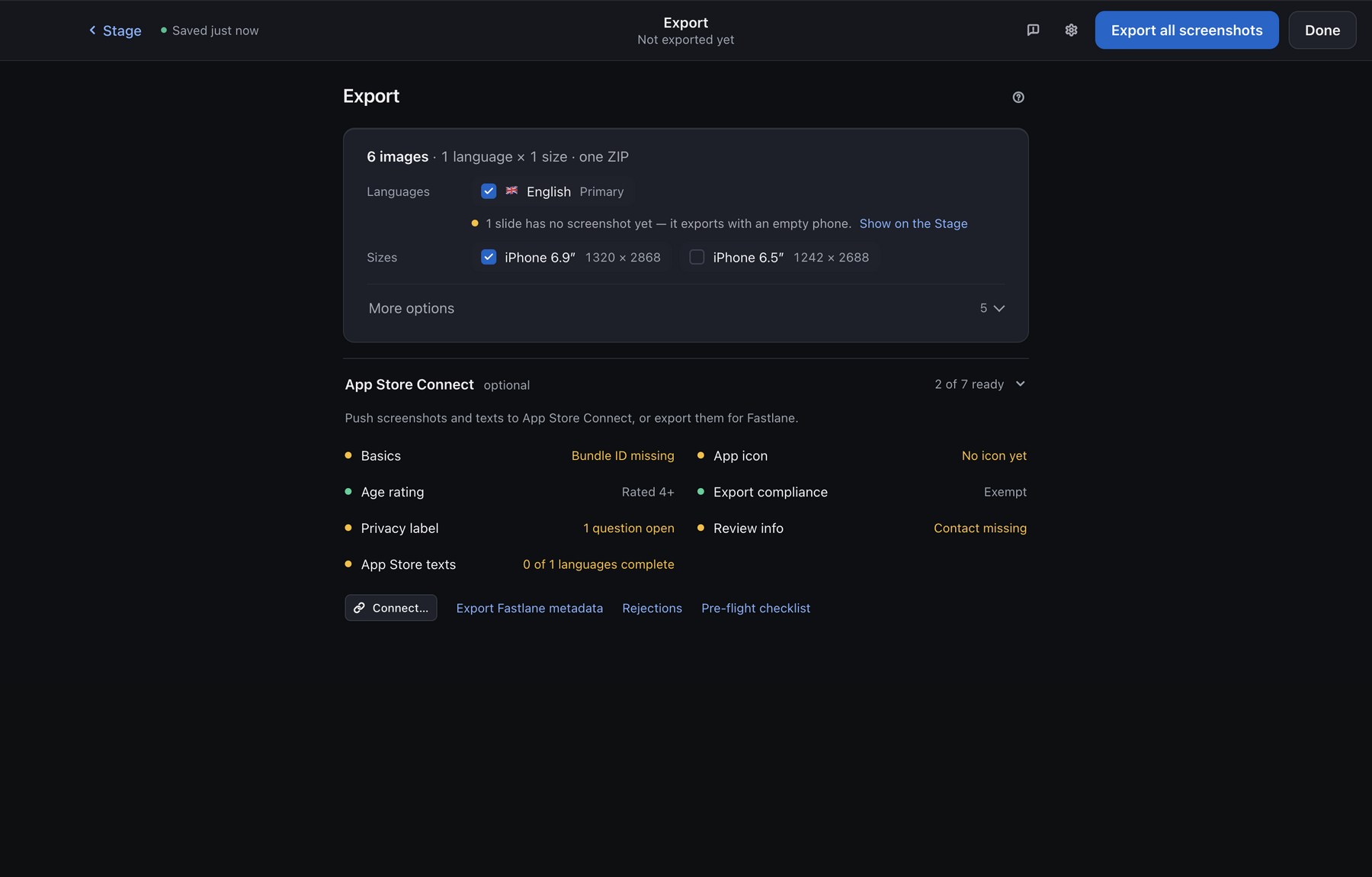Viewport: 1372px width, 877px height.
Task: Open the feedback speech-bubble icon
Action: click(1033, 30)
